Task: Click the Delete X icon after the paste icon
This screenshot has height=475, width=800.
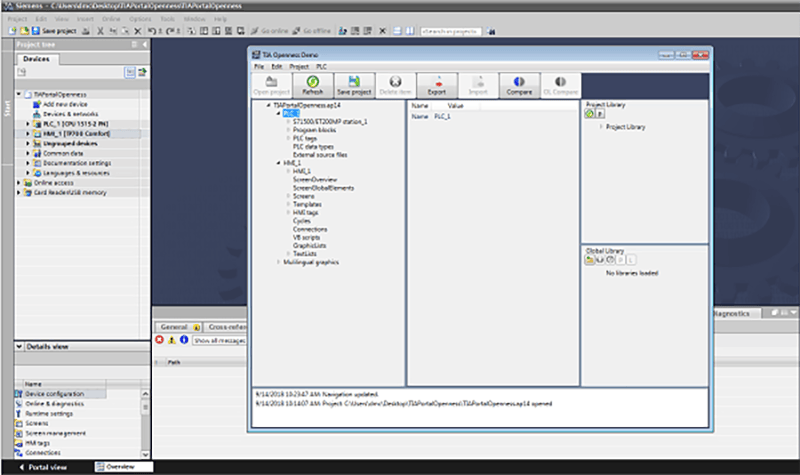Action: click(137, 31)
